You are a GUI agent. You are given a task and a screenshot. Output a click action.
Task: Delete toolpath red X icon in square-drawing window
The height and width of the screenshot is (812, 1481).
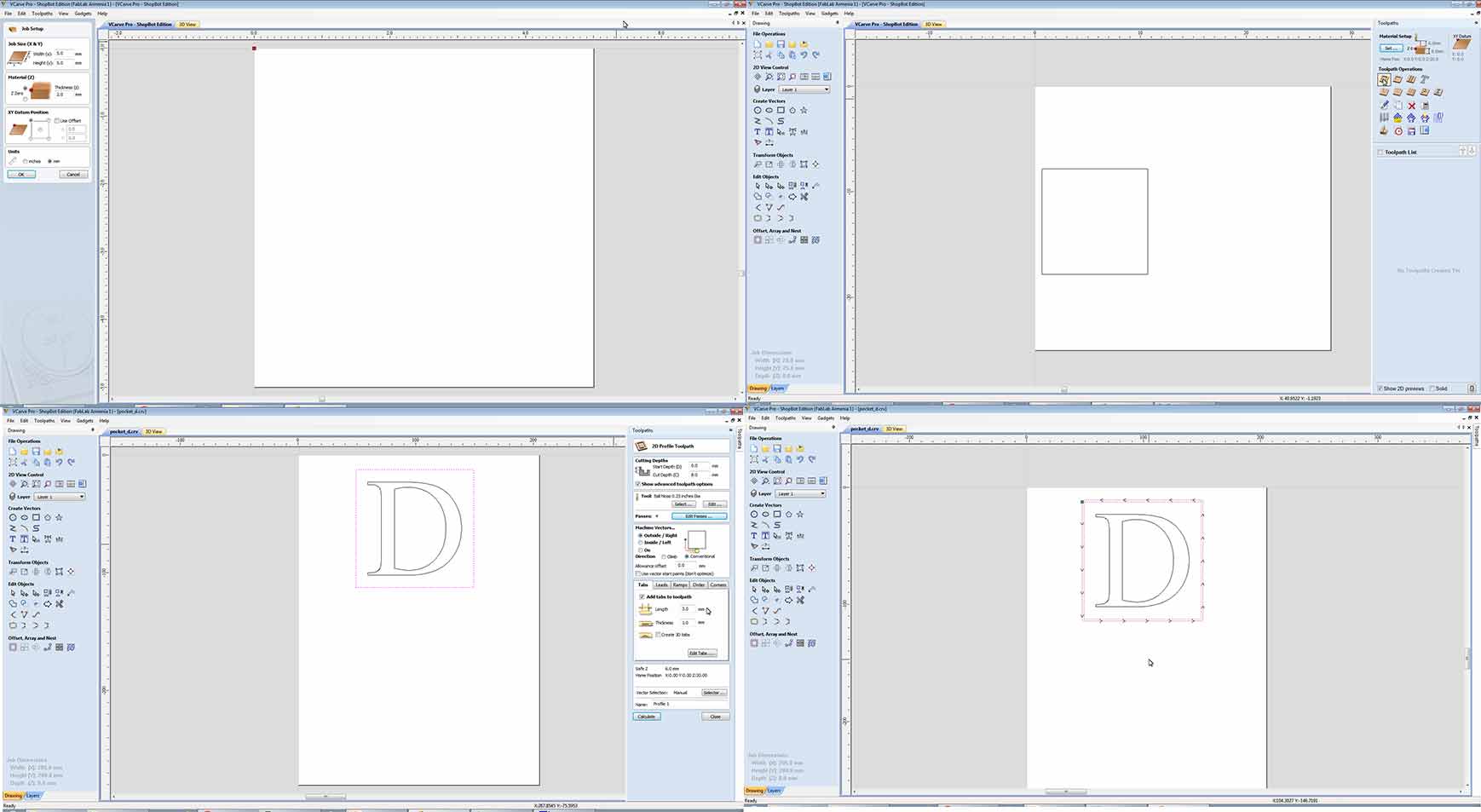[1411, 106]
